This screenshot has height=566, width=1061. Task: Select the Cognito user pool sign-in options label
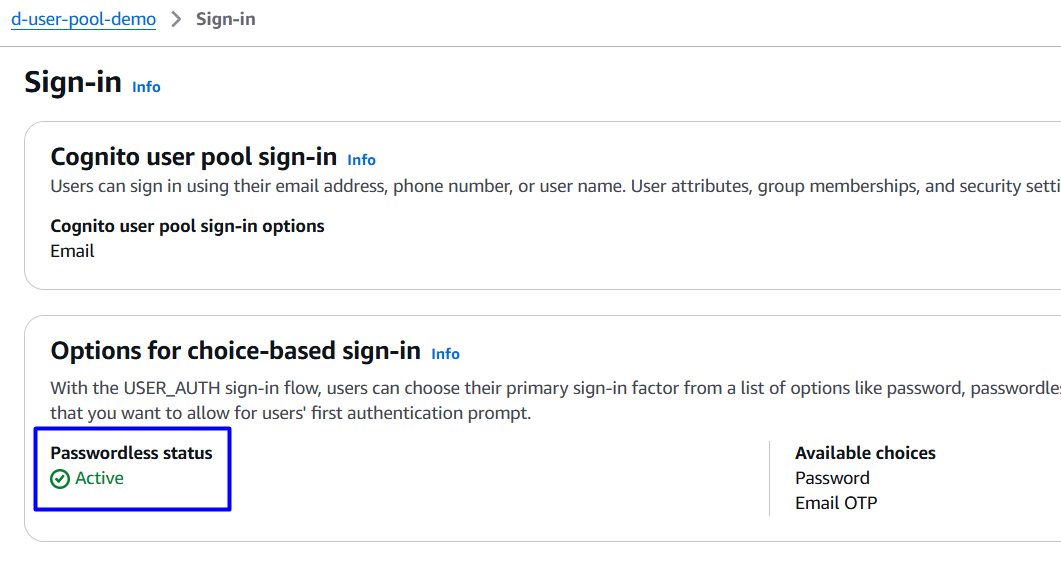click(187, 226)
